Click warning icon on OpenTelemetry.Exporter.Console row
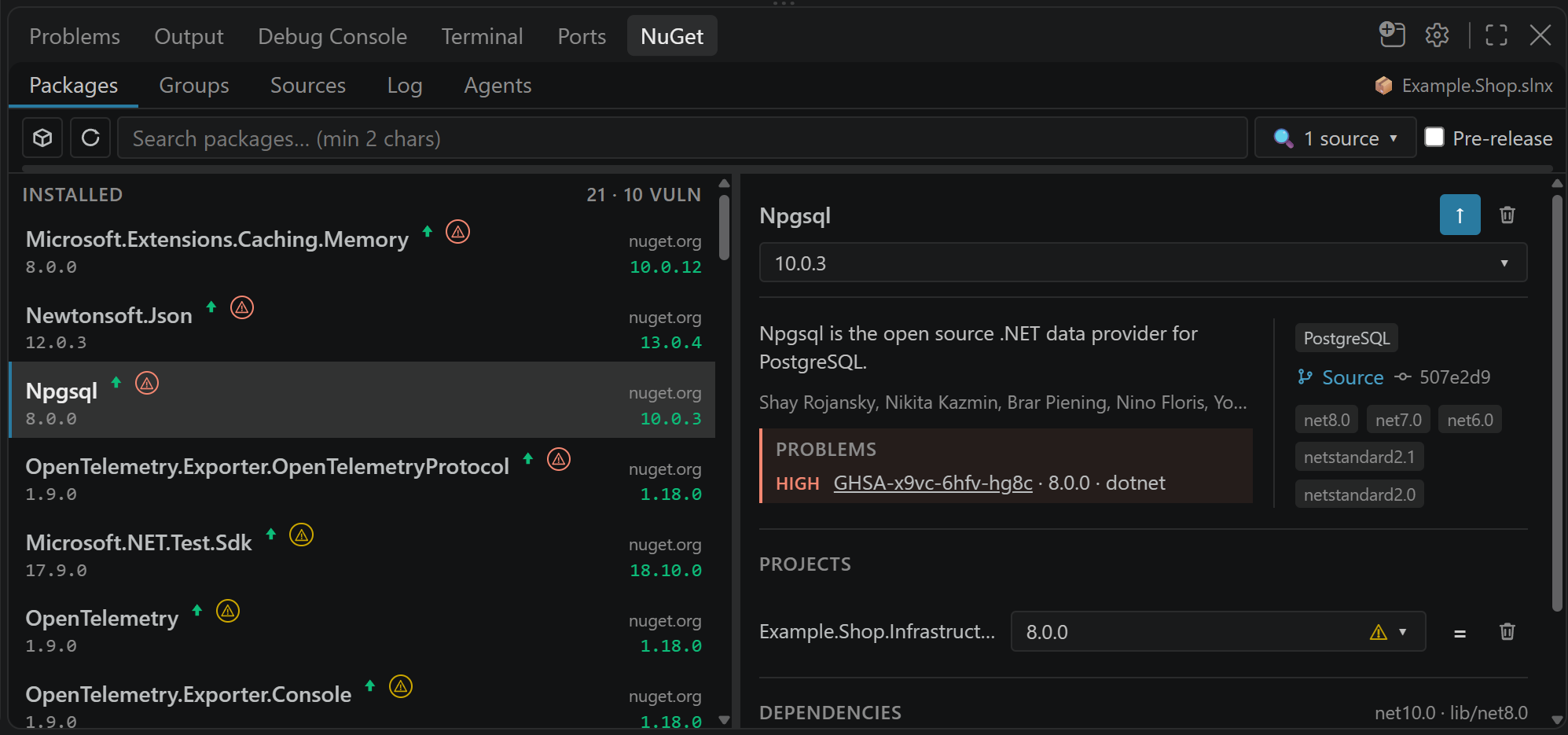 coord(401,686)
